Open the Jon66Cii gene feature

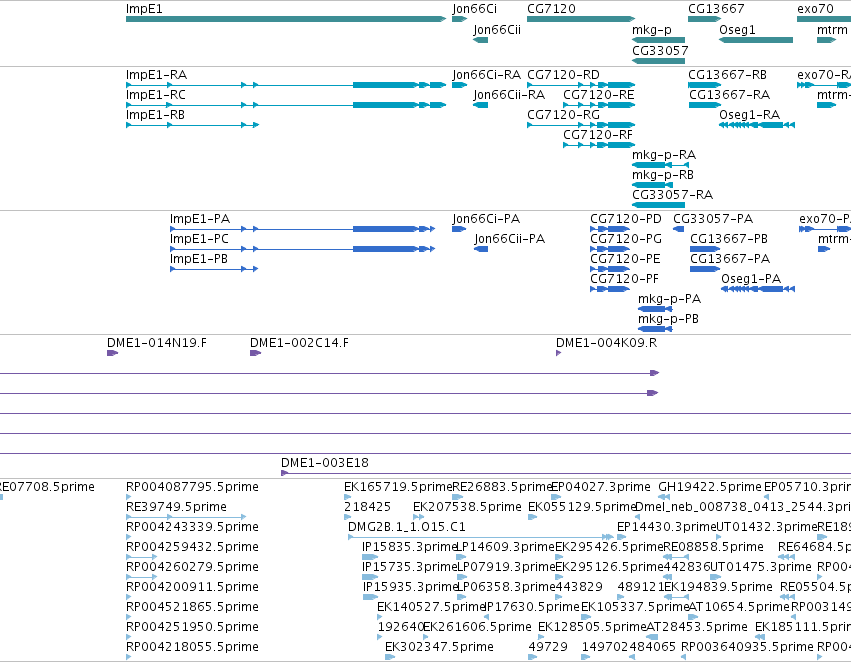click(x=480, y=40)
